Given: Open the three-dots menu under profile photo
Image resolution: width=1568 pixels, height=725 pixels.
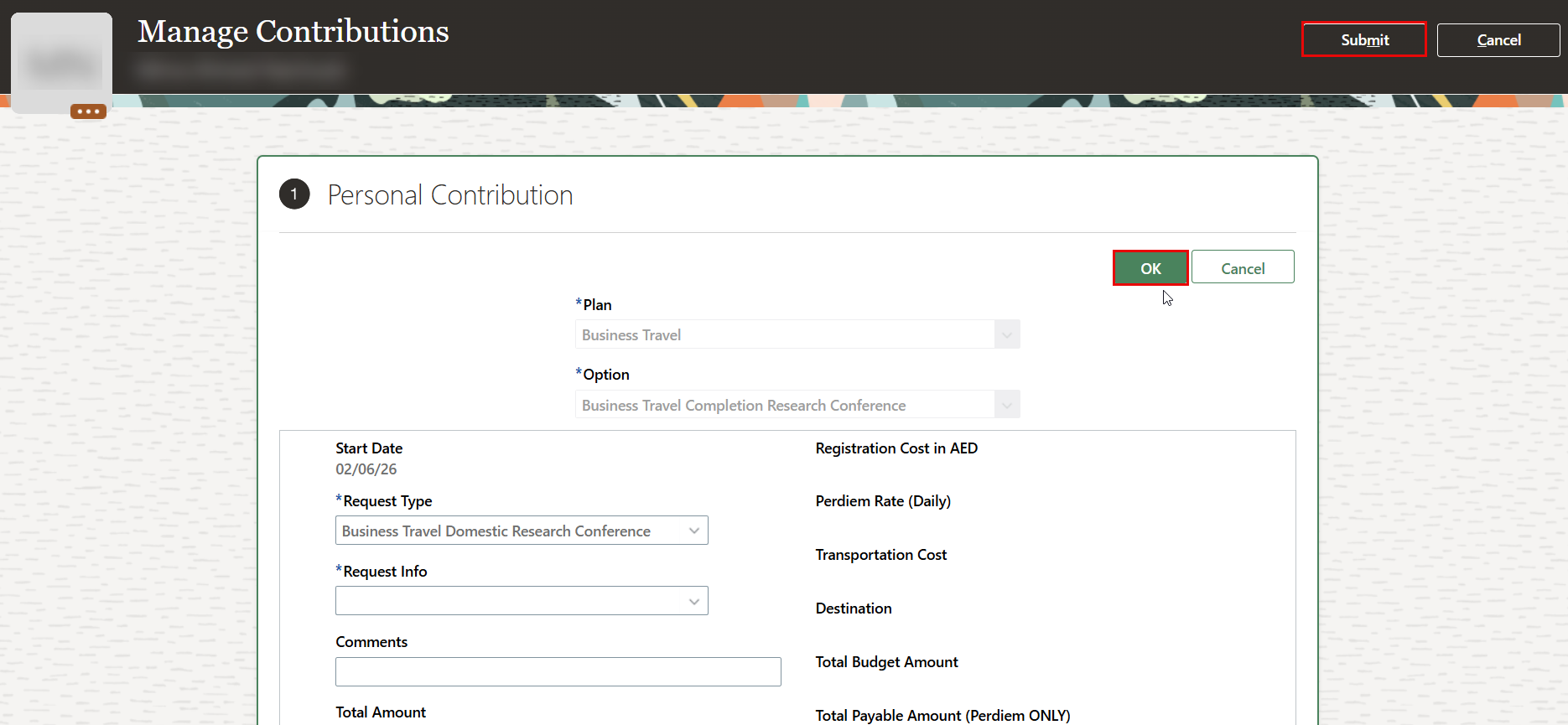Looking at the screenshot, I should [x=88, y=111].
